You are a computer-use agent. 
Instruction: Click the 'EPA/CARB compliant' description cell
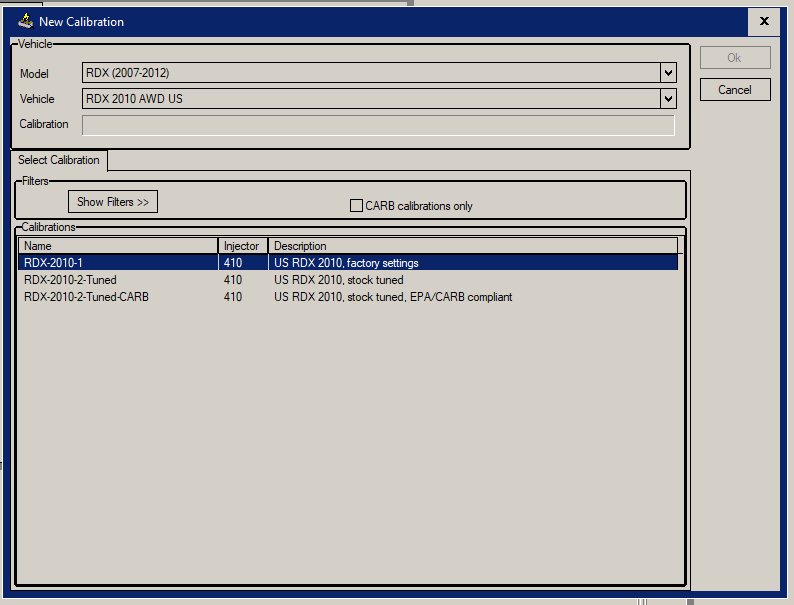[x=393, y=297]
